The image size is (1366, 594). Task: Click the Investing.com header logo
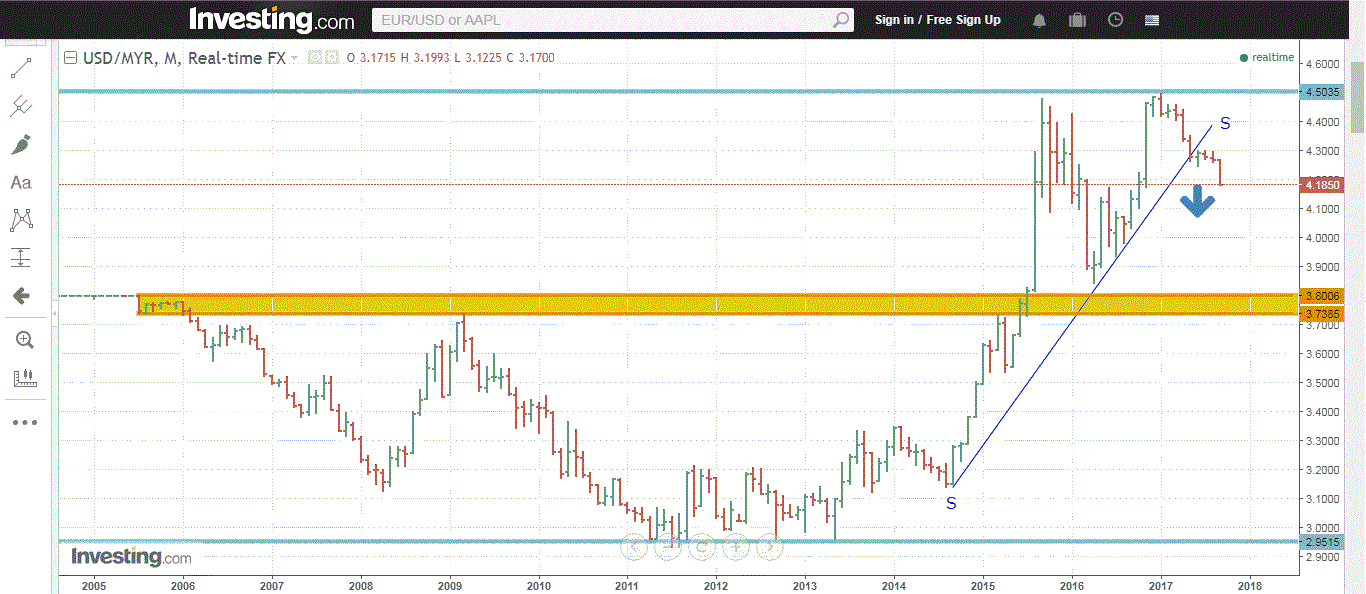[271, 19]
